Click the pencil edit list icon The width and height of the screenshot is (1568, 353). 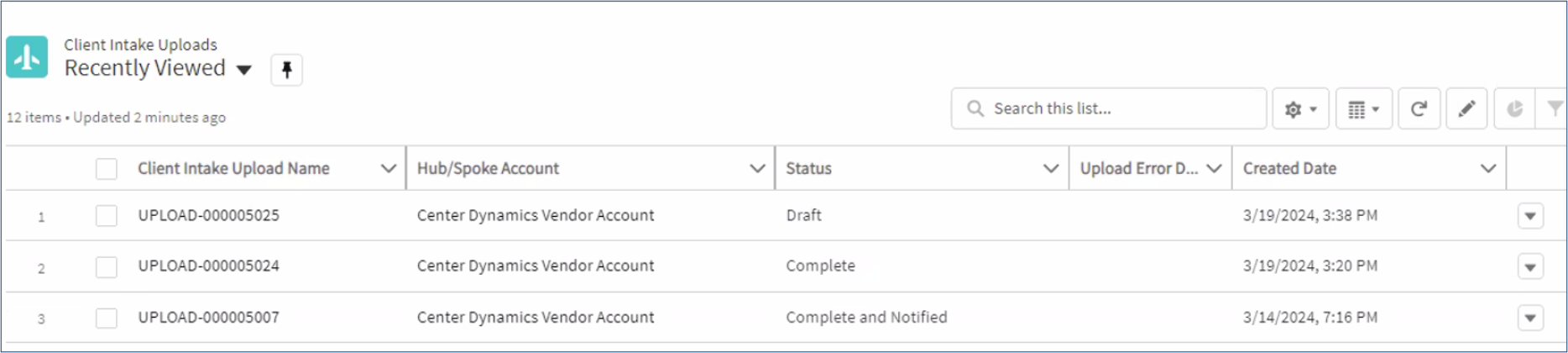(x=1466, y=109)
